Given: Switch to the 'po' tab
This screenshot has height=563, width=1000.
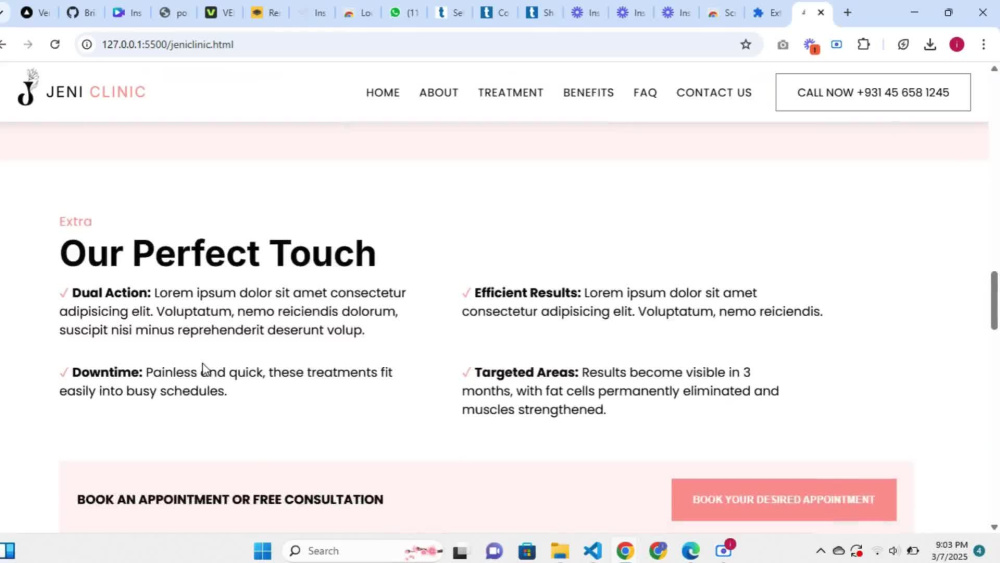Looking at the screenshot, I should tap(173, 13).
